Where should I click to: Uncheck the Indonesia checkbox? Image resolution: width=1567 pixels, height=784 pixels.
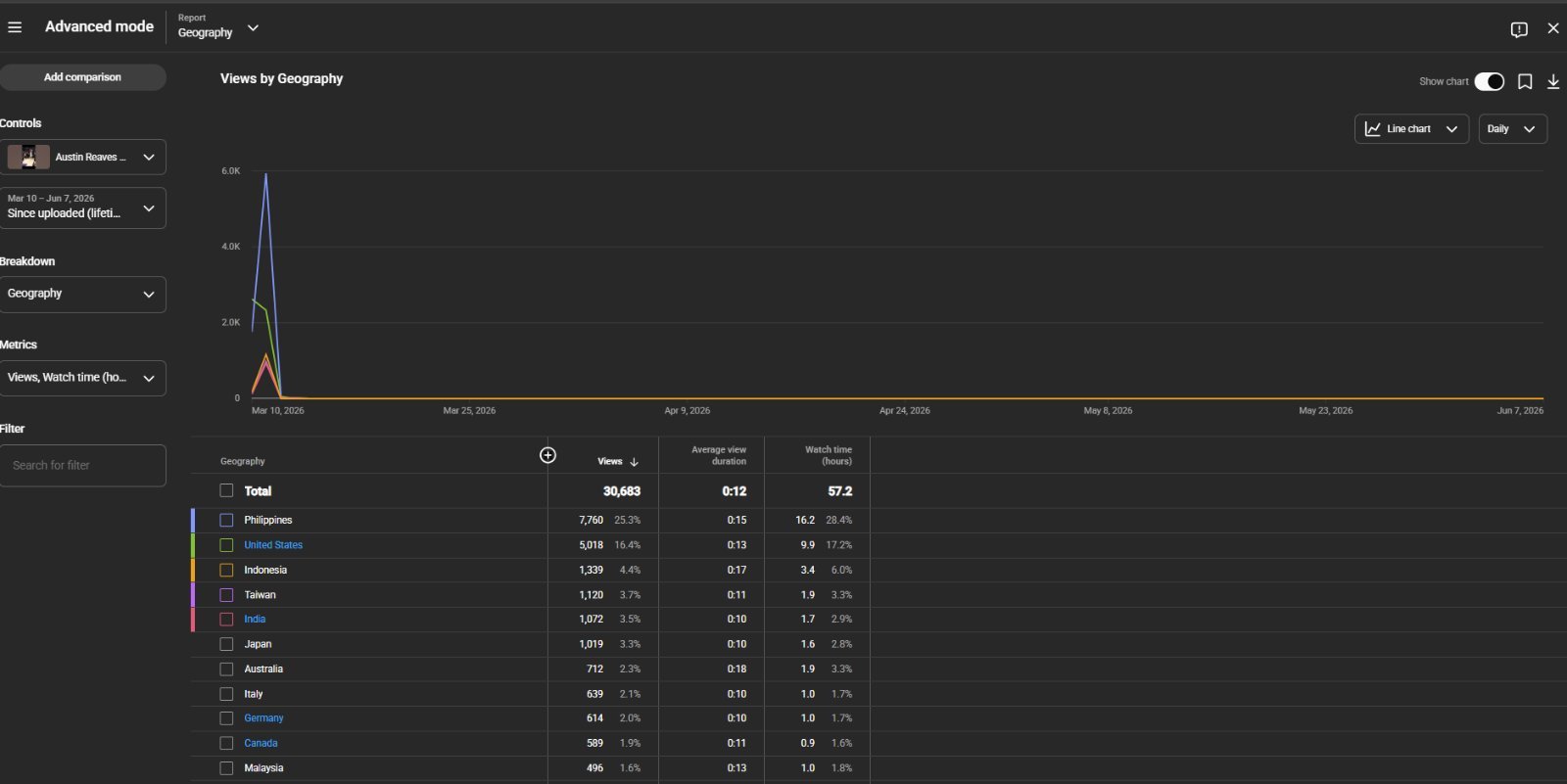click(x=226, y=570)
